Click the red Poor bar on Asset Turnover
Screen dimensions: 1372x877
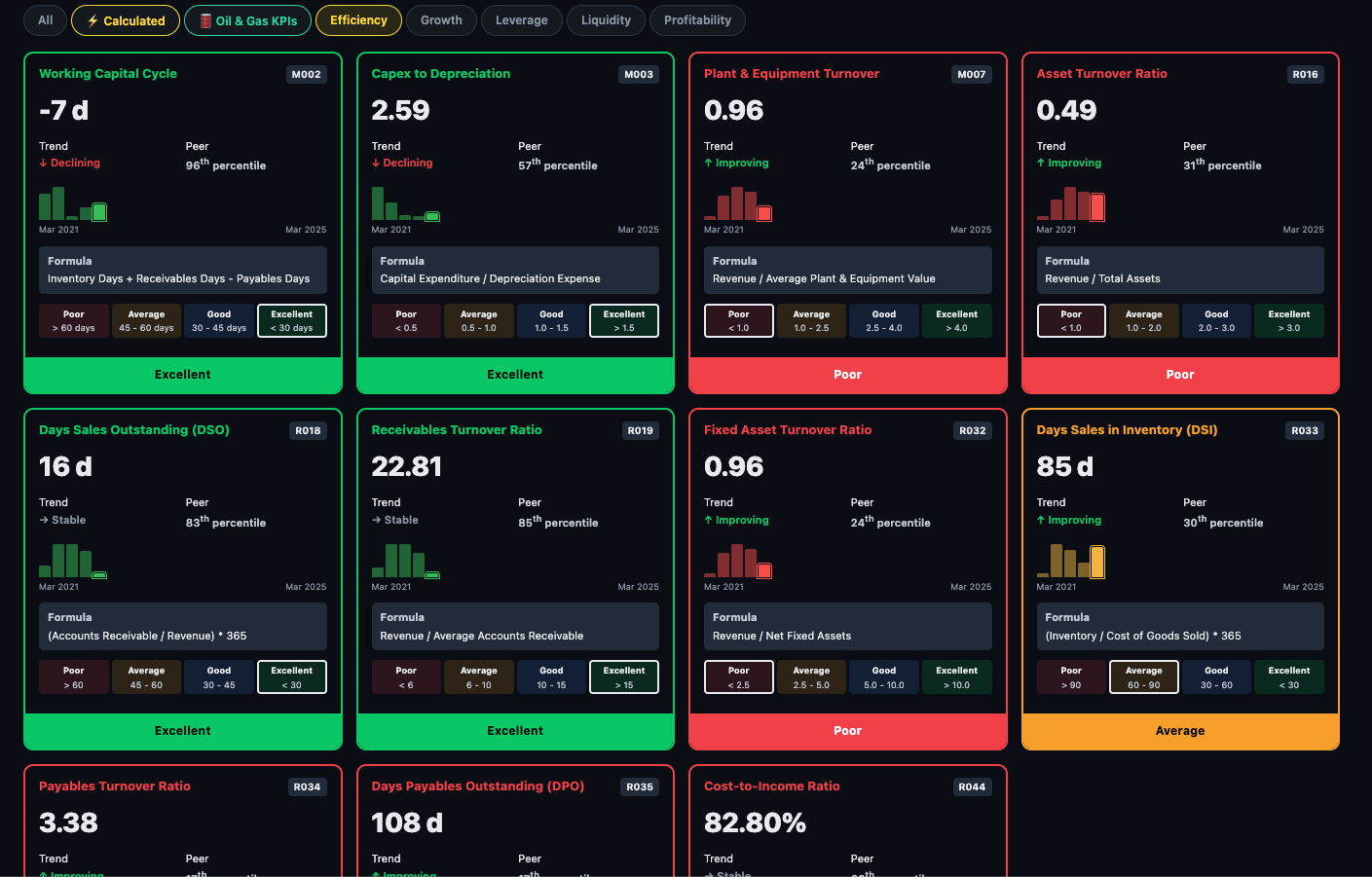pos(1179,375)
